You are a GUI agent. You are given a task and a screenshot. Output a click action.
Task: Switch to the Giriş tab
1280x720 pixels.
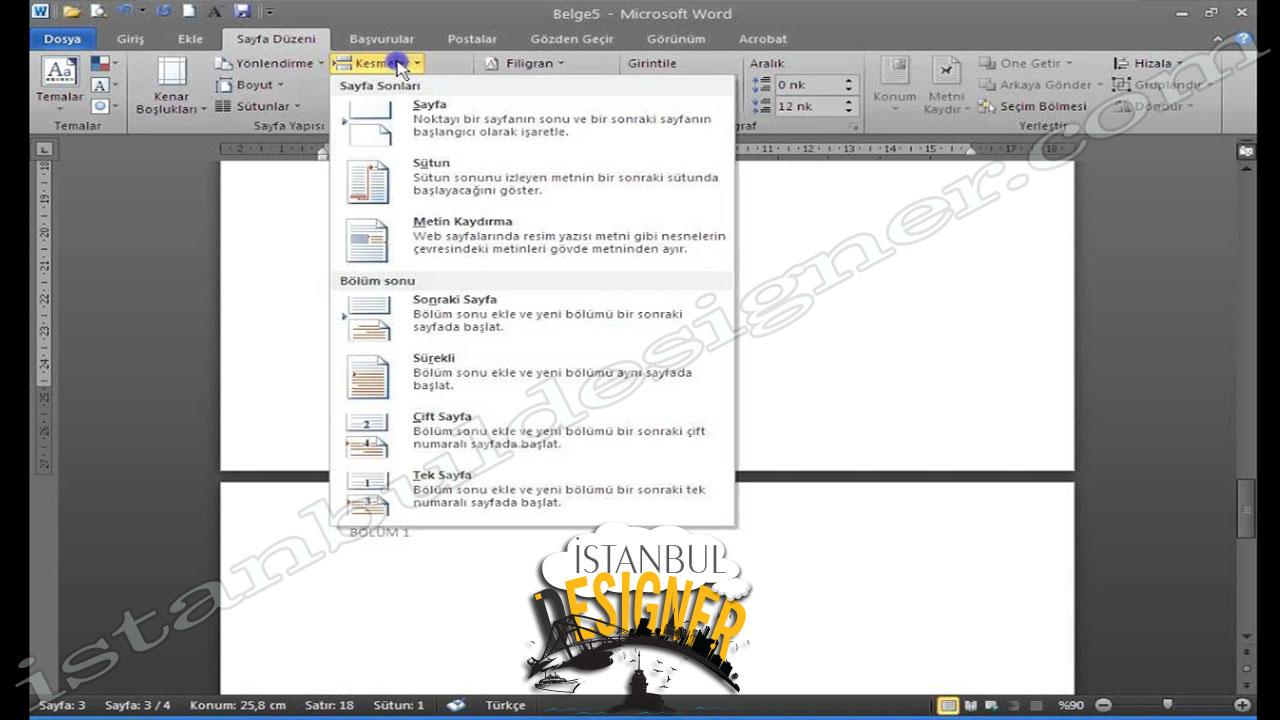130,39
